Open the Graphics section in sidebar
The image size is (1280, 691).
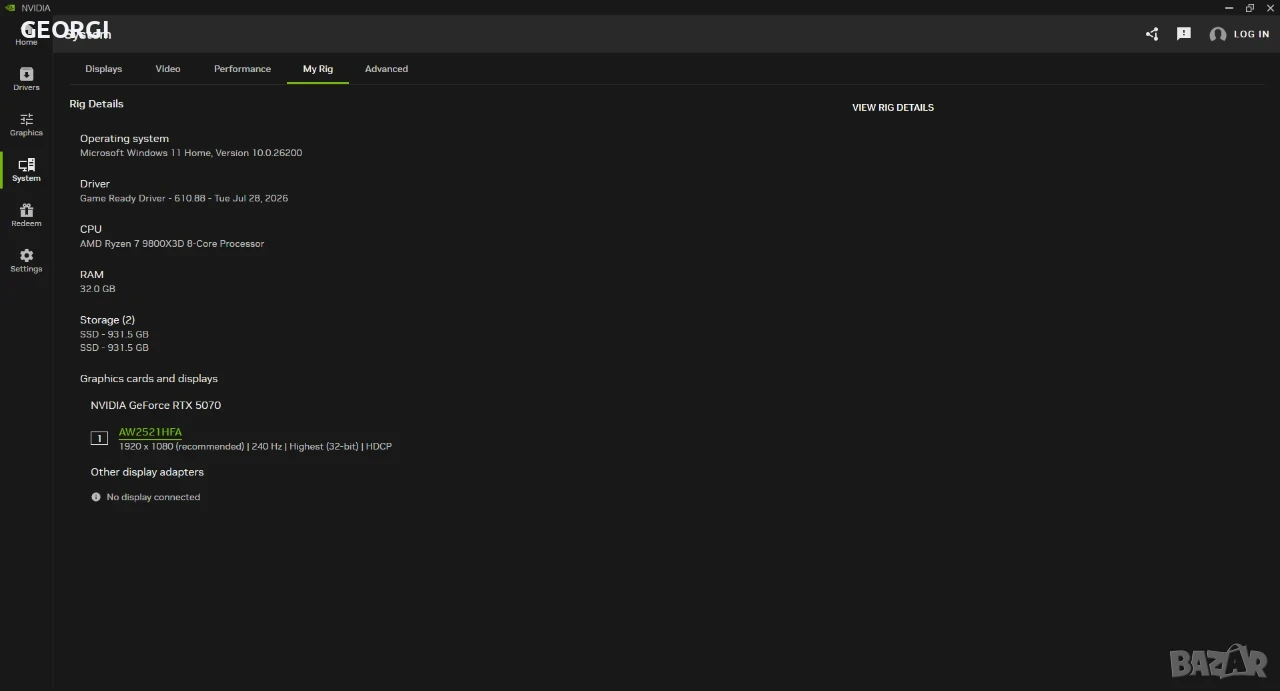(x=26, y=124)
